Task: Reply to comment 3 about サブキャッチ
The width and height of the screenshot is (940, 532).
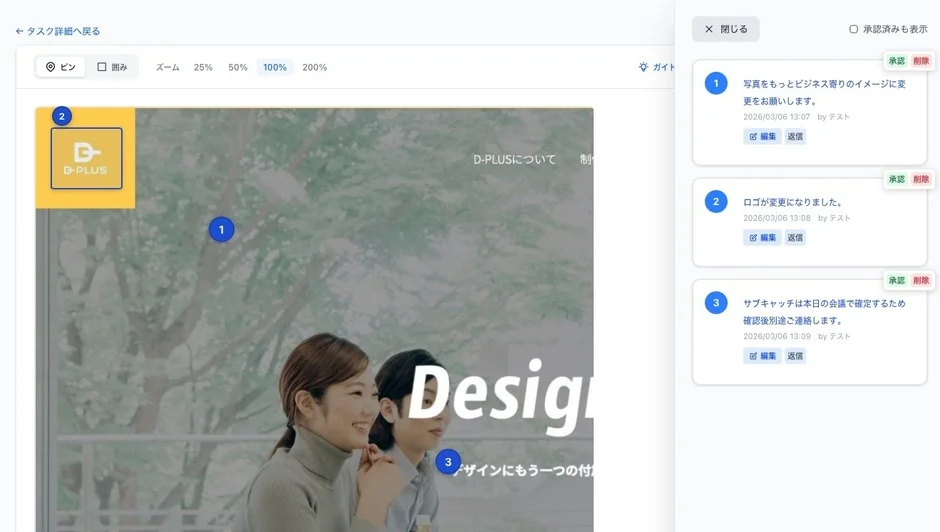Action: point(795,356)
